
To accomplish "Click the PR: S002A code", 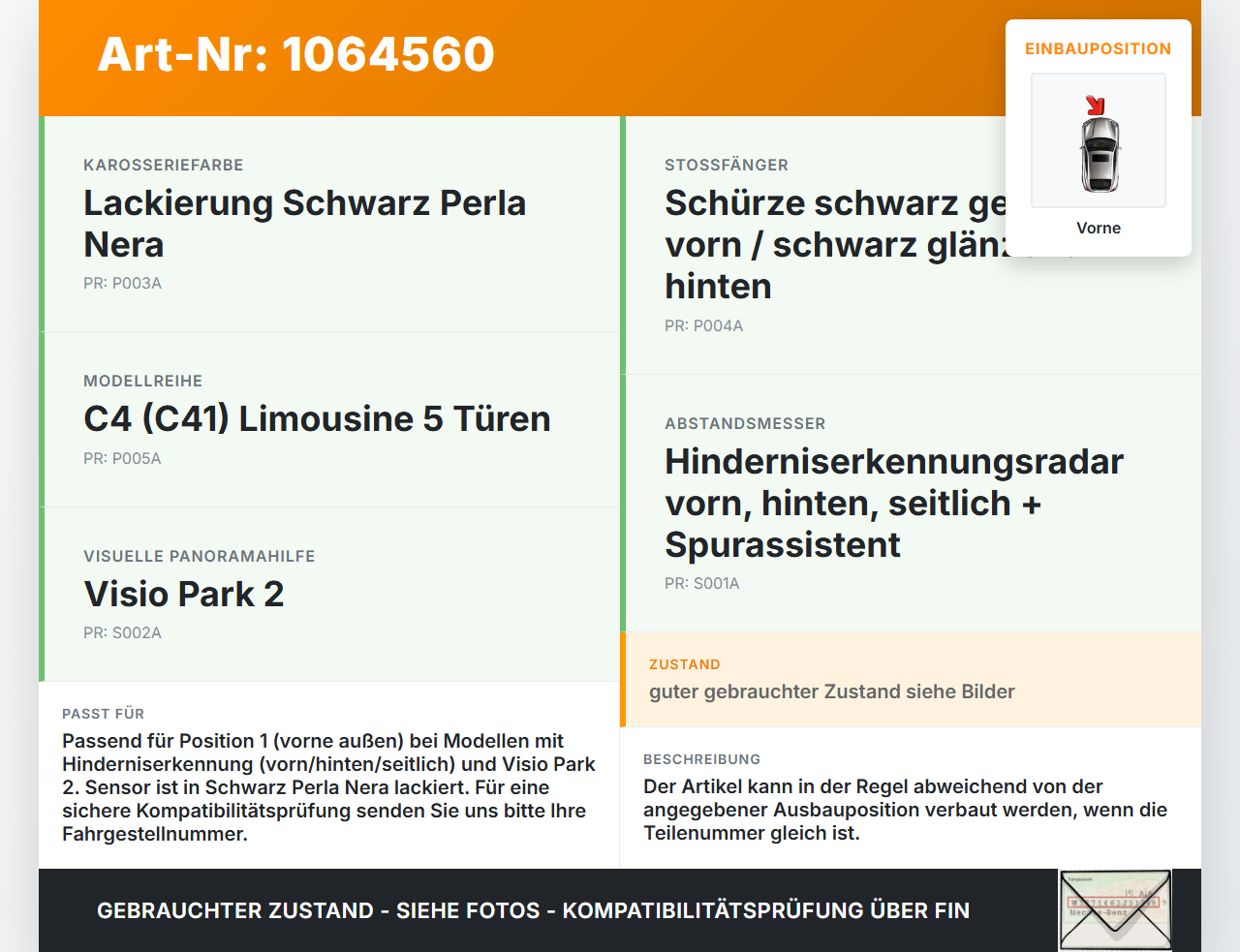I will pyautogui.click(x=122, y=632).
